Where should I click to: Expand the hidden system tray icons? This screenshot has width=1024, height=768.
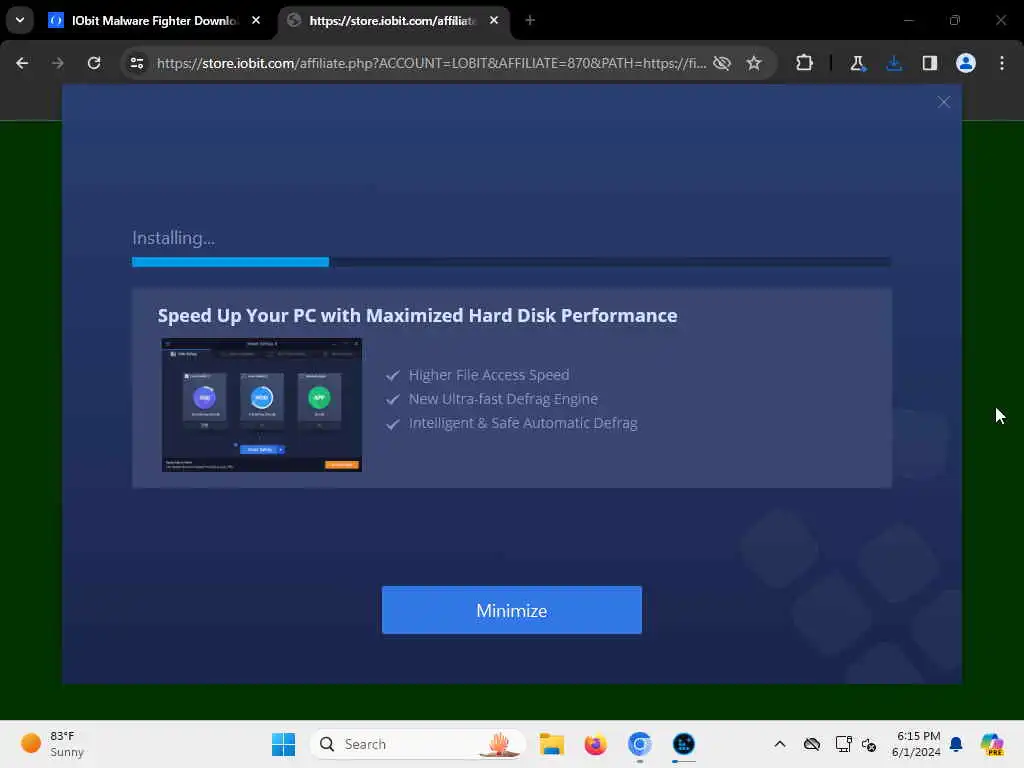point(780,744)
